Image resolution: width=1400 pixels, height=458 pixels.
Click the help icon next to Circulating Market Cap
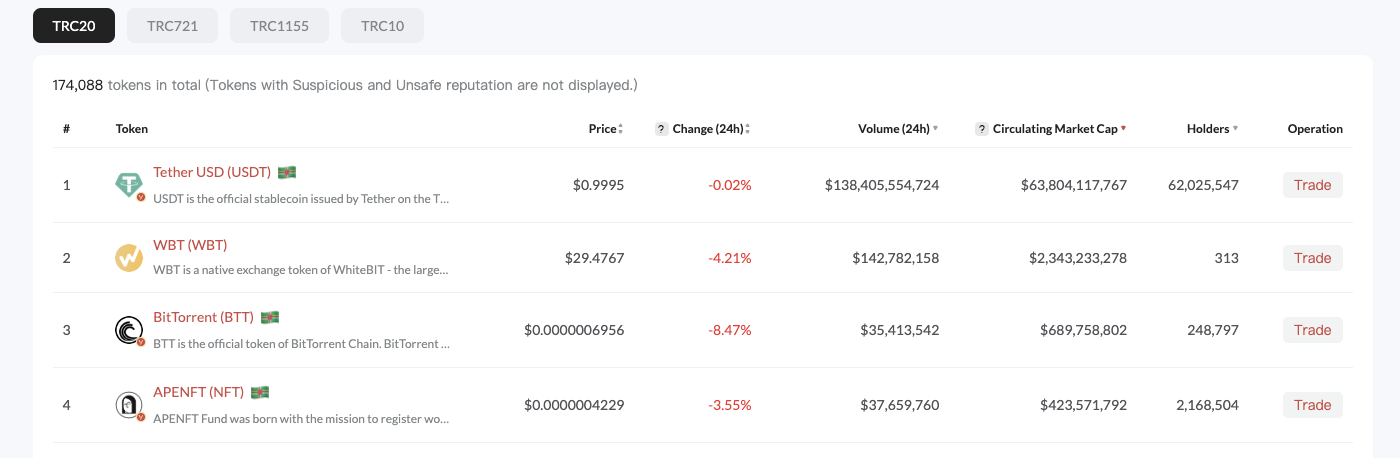[x=982, y=129]
